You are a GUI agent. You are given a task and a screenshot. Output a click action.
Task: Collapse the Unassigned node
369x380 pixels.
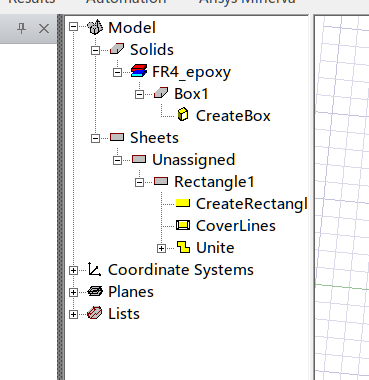point(117,160)
